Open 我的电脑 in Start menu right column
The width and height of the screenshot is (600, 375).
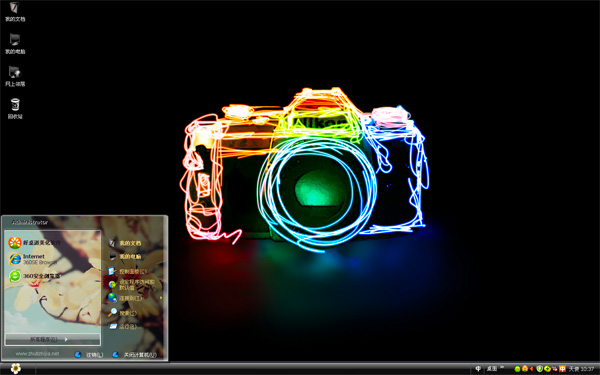[x=125, y=256]
